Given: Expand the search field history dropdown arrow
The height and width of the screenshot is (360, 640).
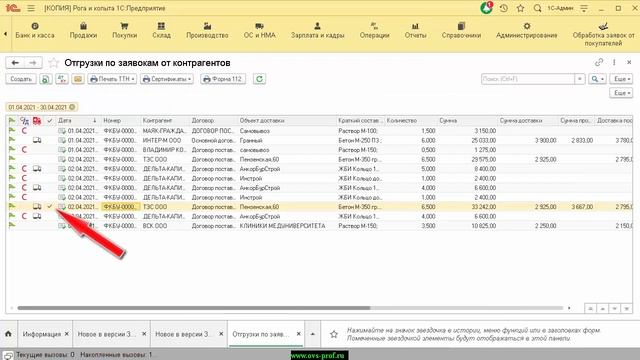Looking at the screenshot, I should point(580,79).
